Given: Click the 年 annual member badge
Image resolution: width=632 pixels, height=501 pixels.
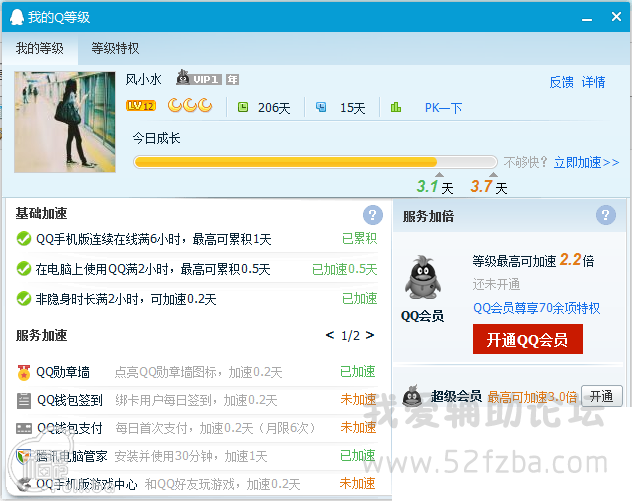Looking at the screenshot, I should click(232, 79).
